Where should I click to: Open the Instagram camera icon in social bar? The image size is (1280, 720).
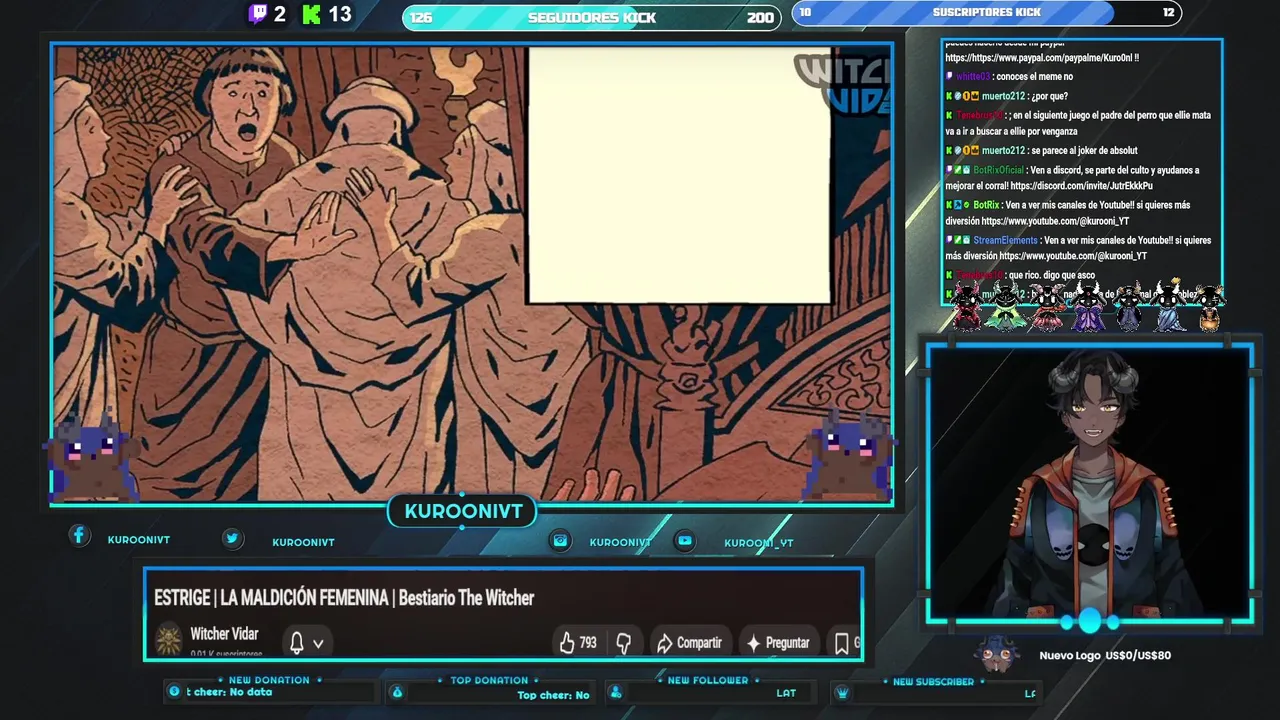560,541
